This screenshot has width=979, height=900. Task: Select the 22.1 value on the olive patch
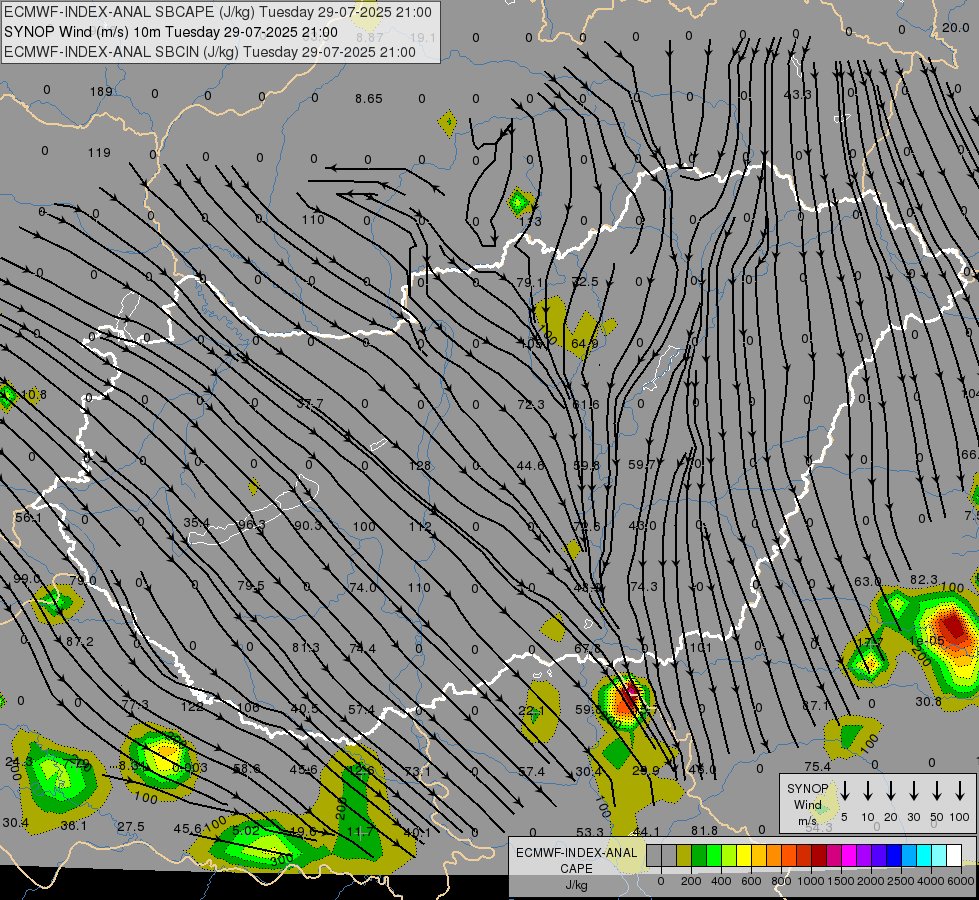[531, 711]
